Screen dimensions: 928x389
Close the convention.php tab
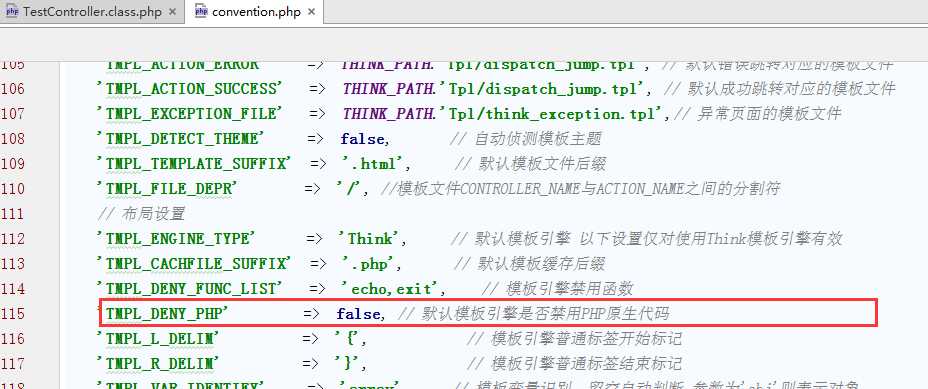311,12
